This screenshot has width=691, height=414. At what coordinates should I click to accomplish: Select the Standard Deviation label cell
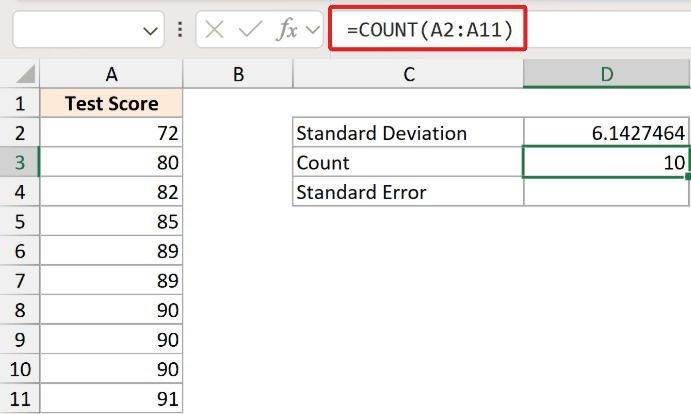(x=408, y=133)
